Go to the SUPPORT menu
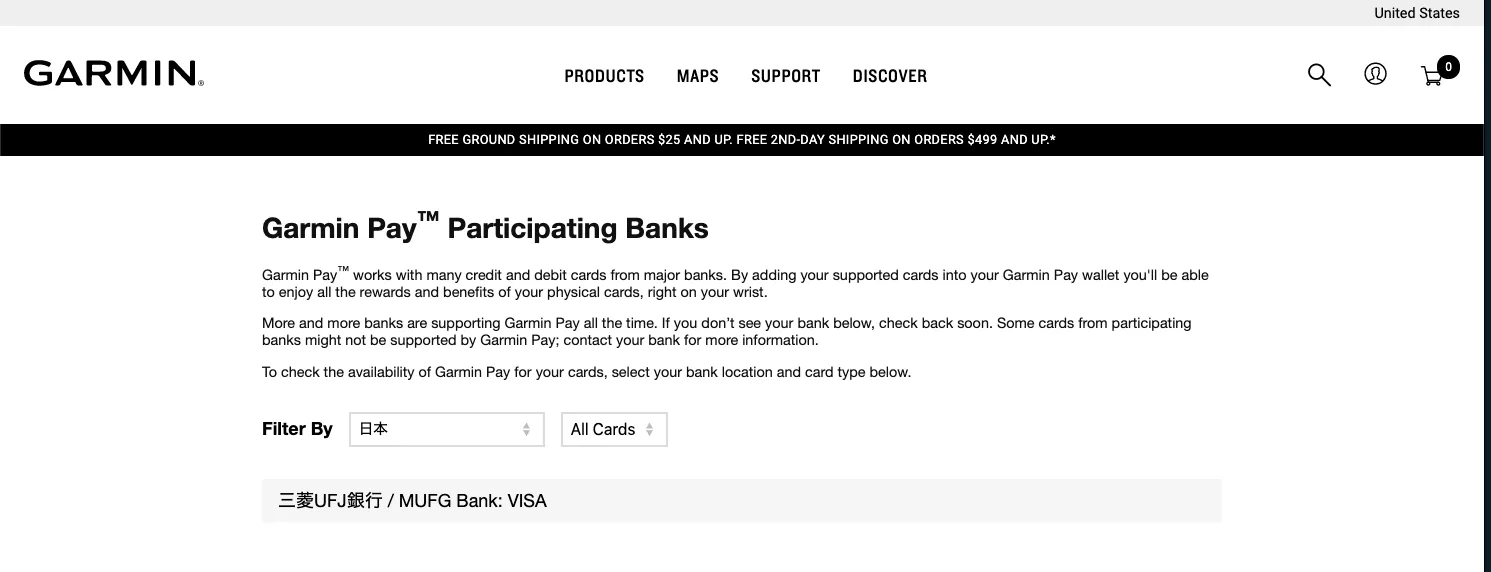The width and height of the screenshot is (1491, 572). pos(785,76)
